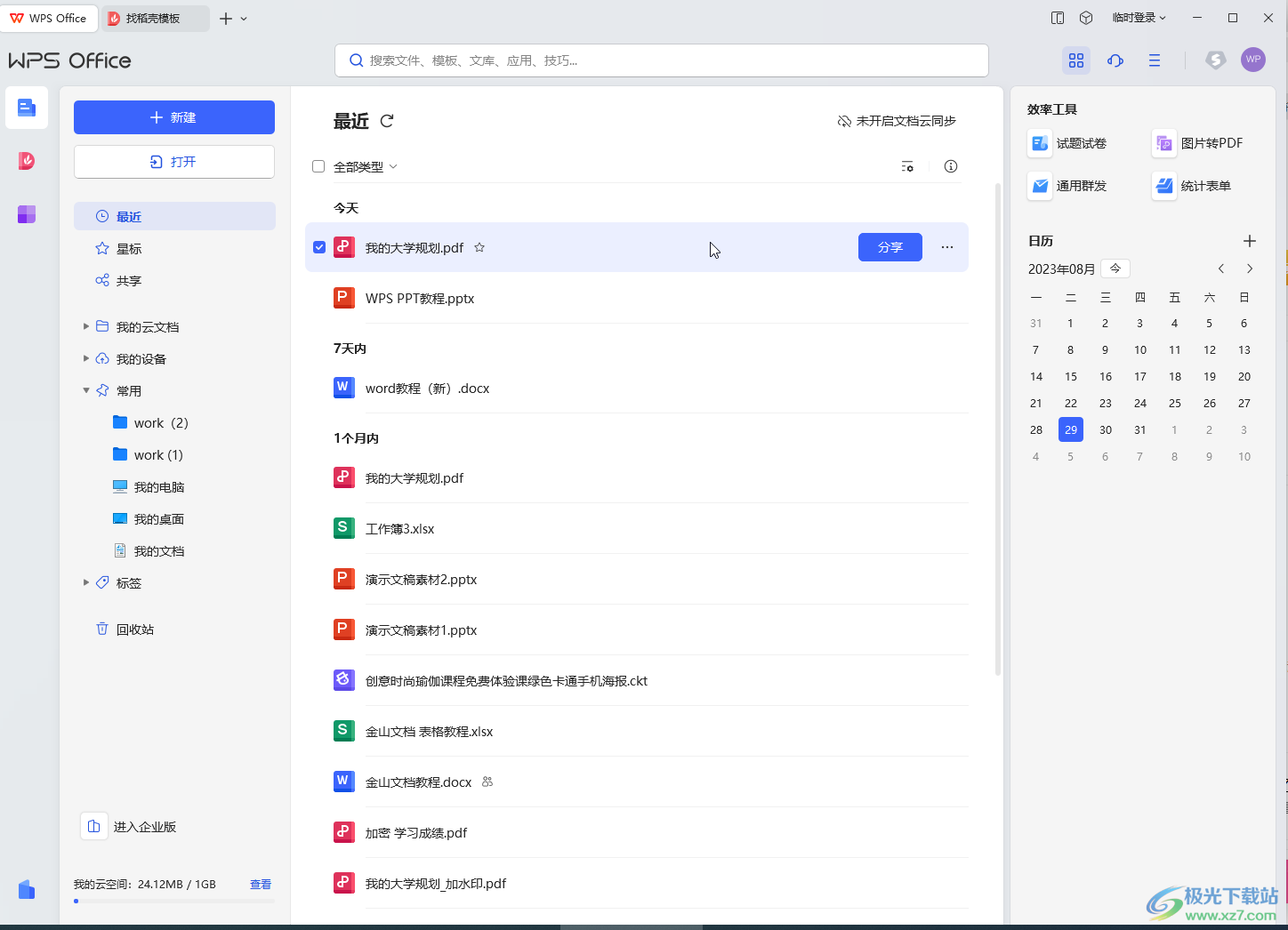
Task: Switch to grid apps view icon
Action: [1076, 60]
